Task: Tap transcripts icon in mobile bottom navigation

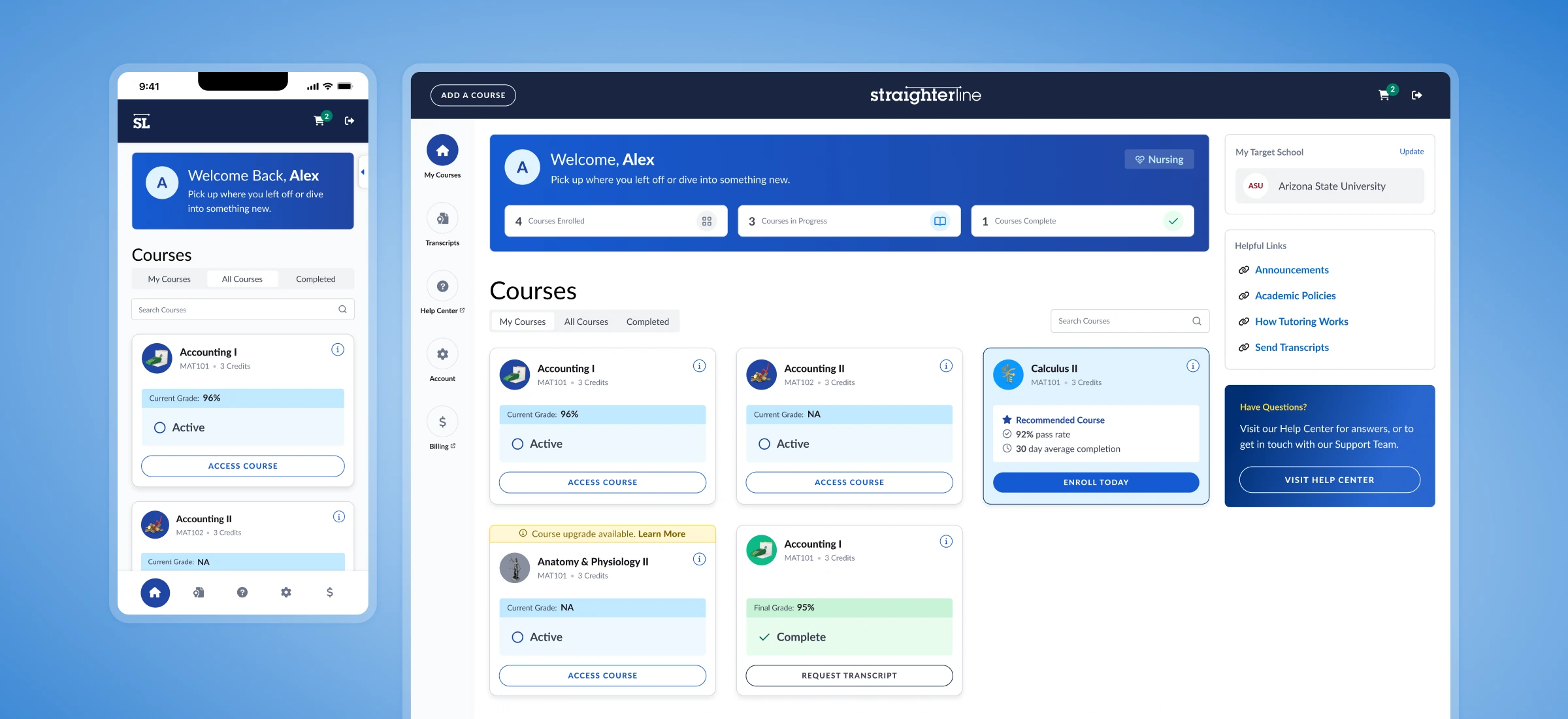Action: tap(199, 592)
